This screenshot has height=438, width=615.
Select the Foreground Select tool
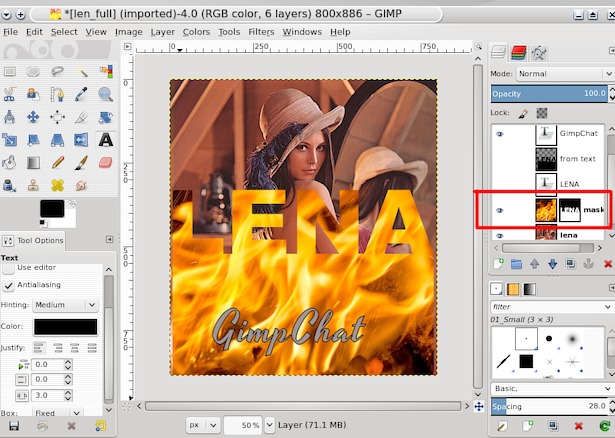33,95
